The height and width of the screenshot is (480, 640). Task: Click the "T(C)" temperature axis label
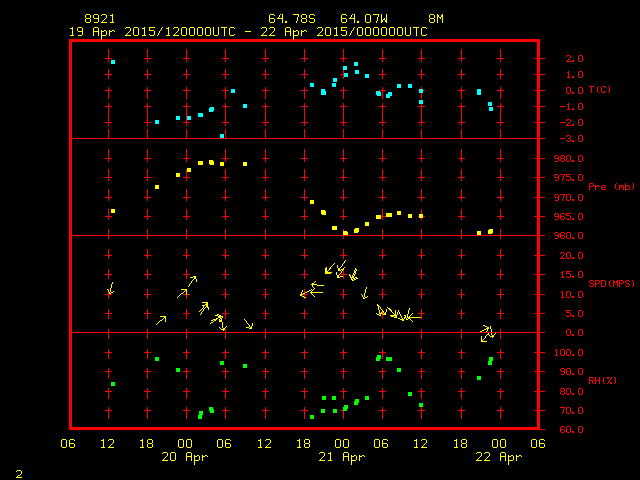[x=600, y=90]
